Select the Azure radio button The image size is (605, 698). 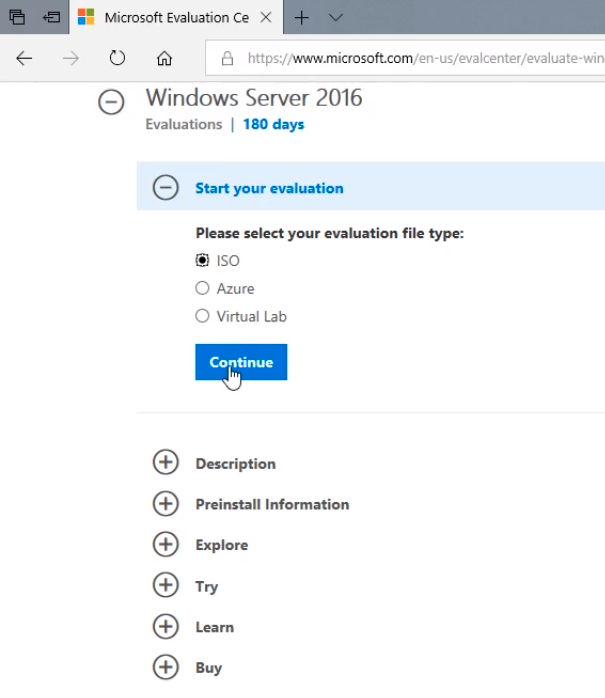click(x=202, y=288)
